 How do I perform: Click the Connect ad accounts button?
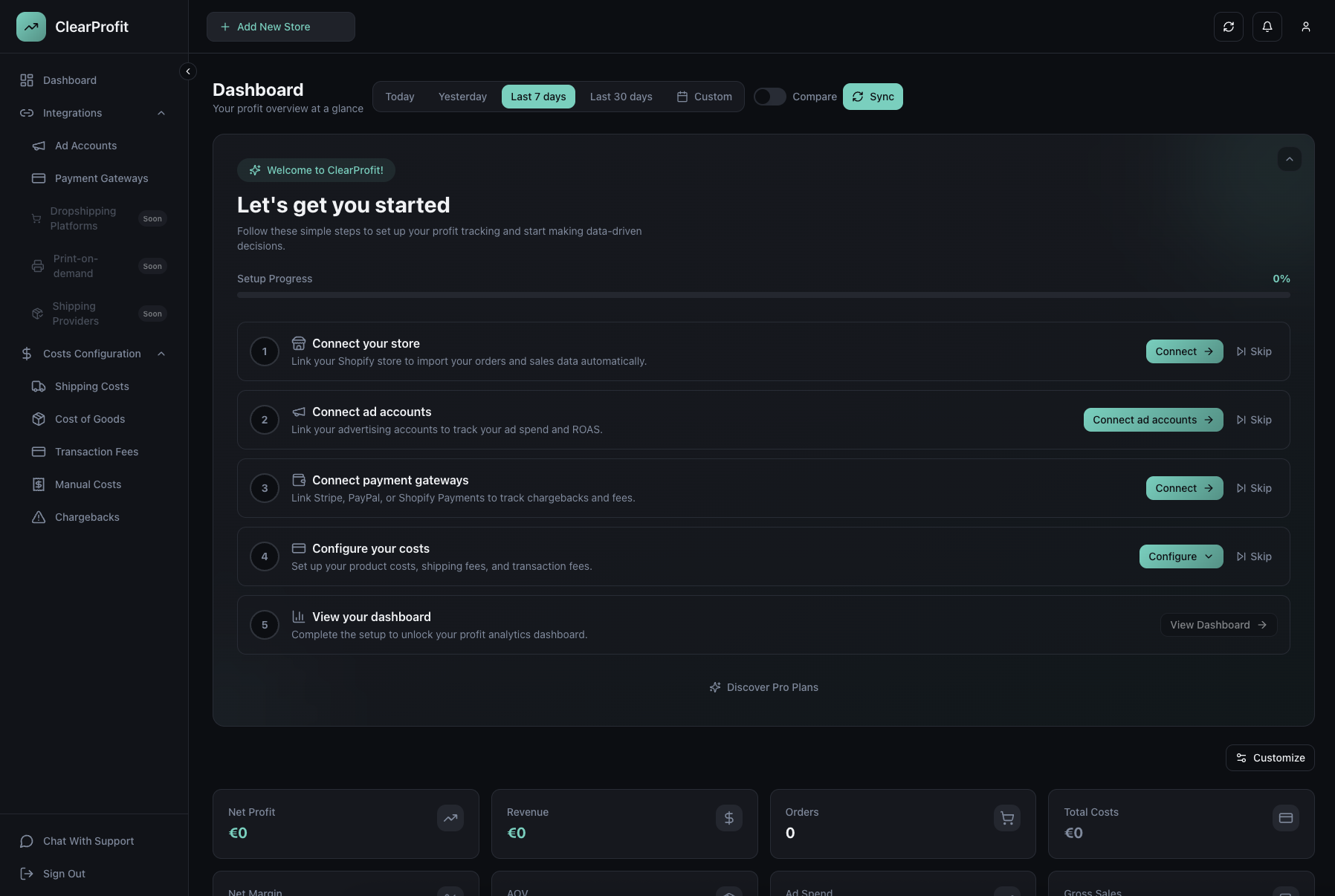click(x=1153, y=420)
